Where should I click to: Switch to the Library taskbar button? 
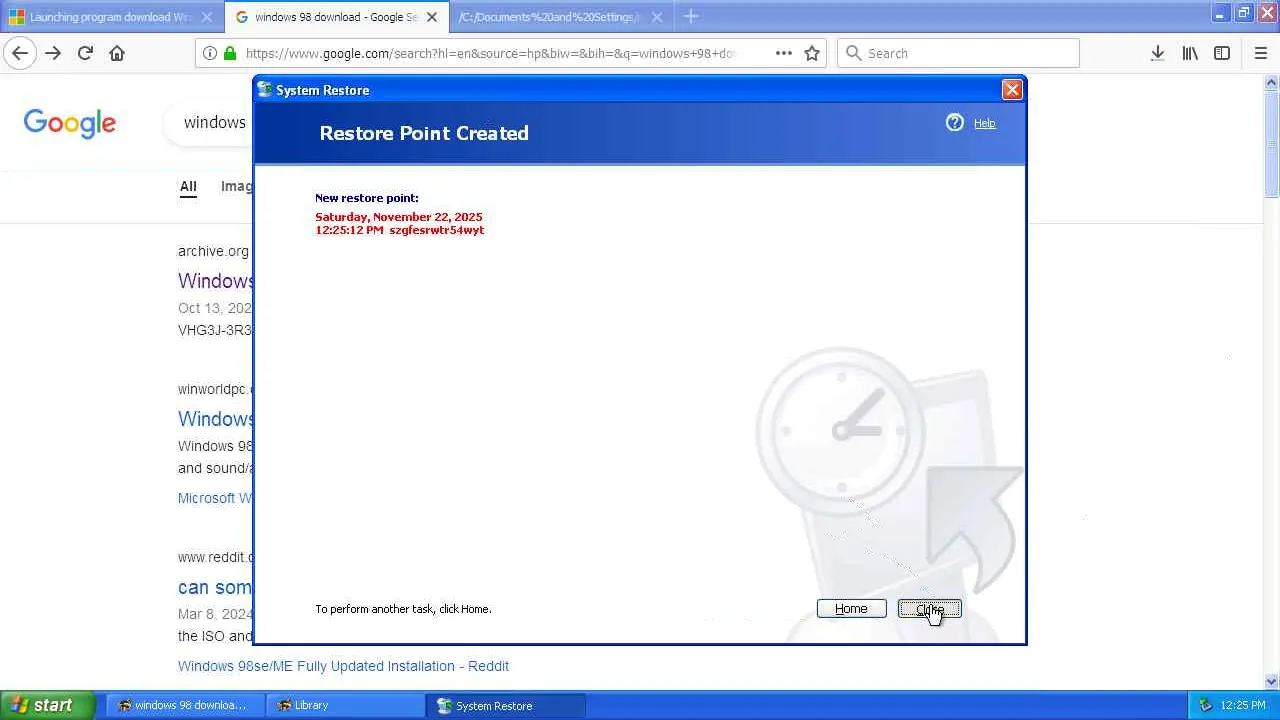click(345, 706)
